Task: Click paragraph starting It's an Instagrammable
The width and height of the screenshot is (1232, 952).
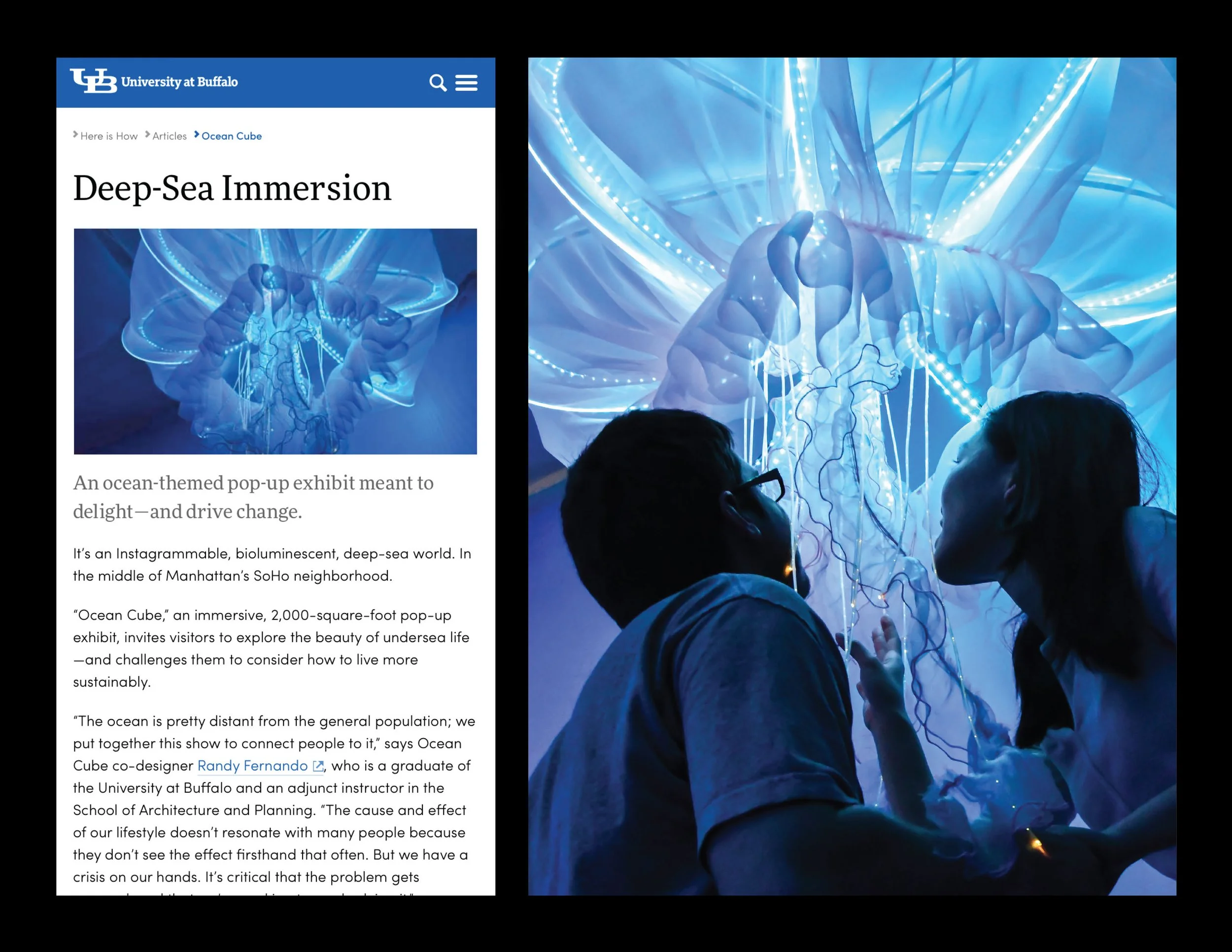Action: (x=272, y=565)
